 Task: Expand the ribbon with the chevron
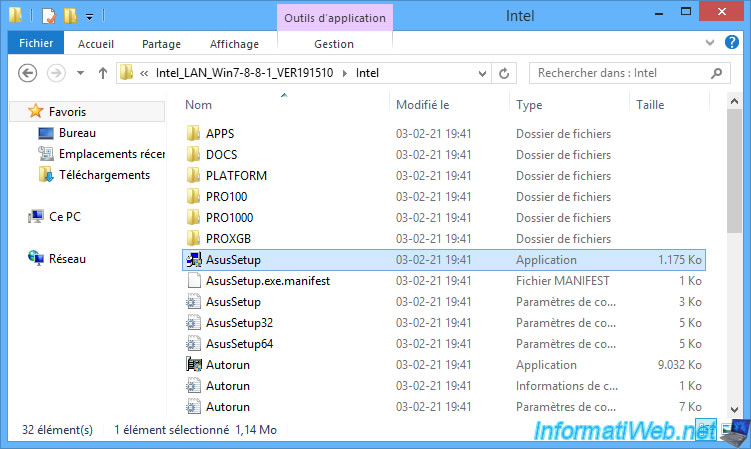coord(710,43)
